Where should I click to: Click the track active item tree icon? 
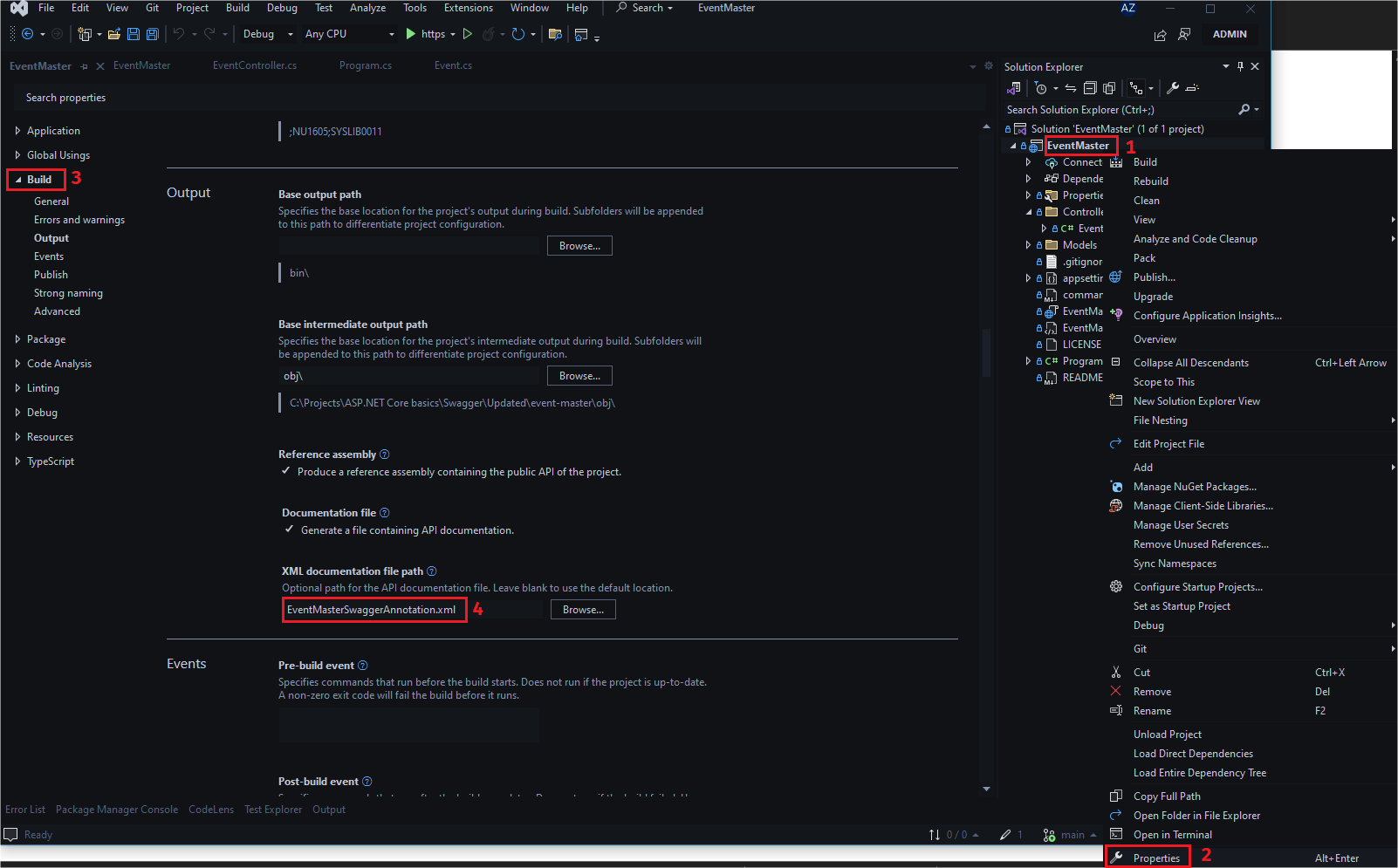pyautogui.click(x=1136, y=88)
